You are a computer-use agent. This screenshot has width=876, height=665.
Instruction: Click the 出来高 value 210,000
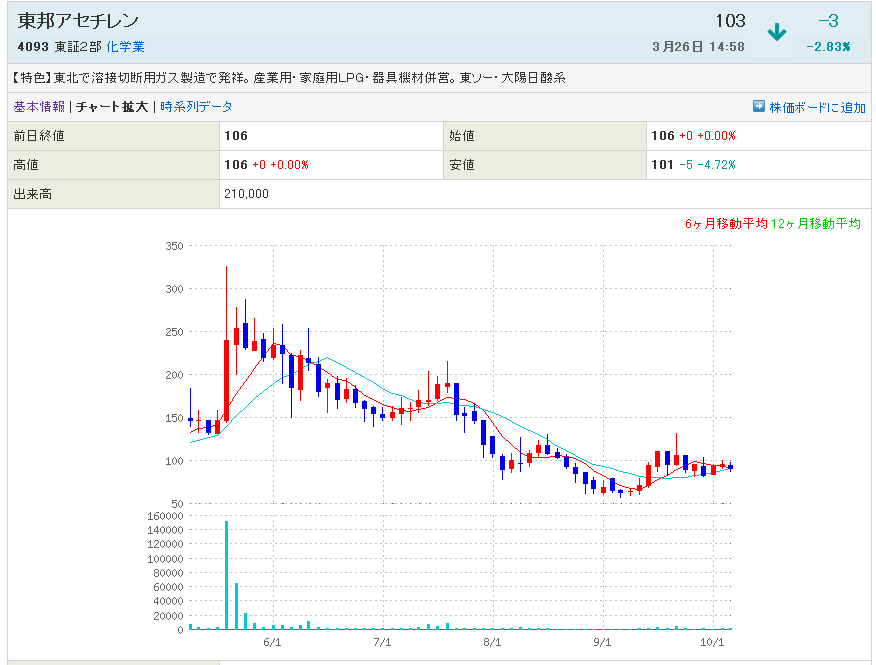point(247,194)
